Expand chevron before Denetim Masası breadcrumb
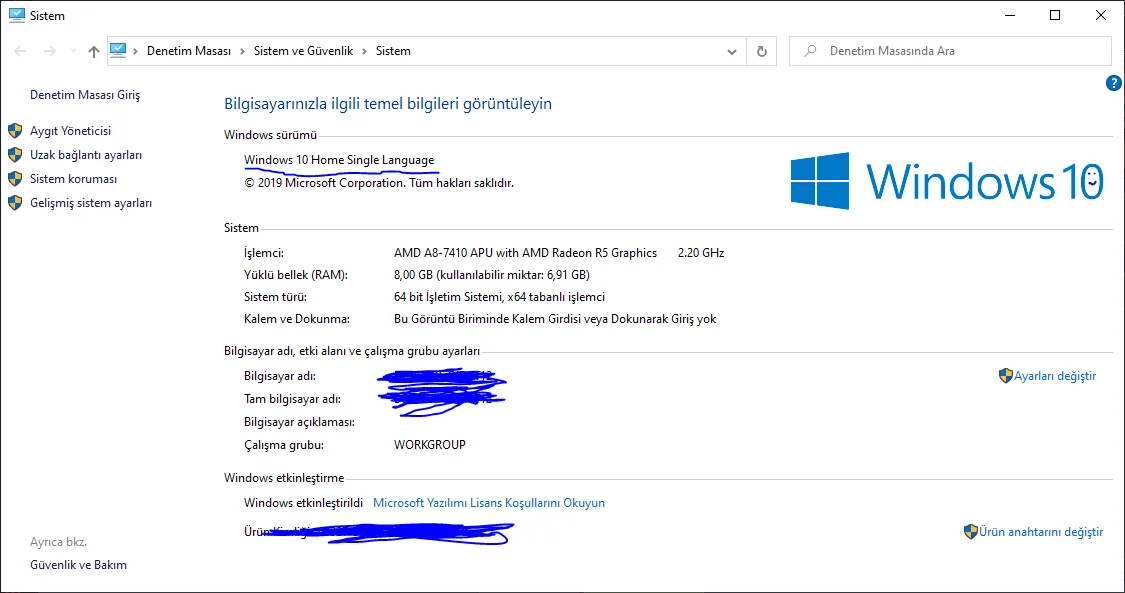Screen dimensions: 1125x593 136,51
